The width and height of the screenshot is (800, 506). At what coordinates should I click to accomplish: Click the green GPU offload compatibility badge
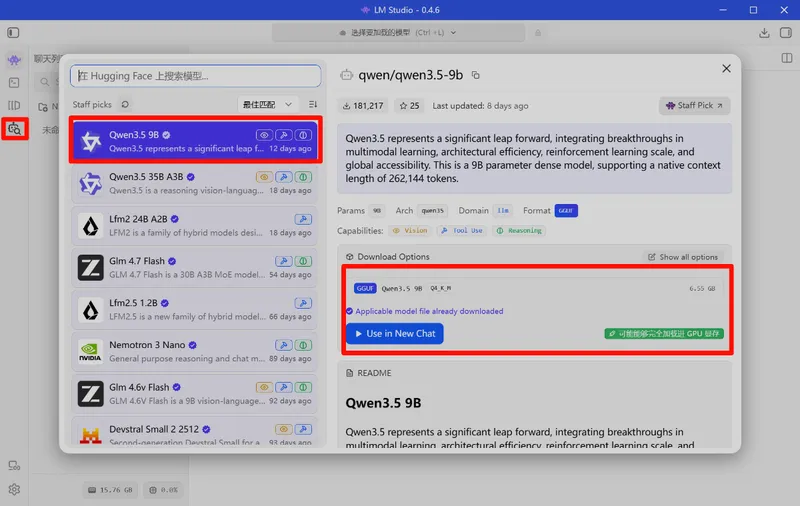(x=664, y=334)
